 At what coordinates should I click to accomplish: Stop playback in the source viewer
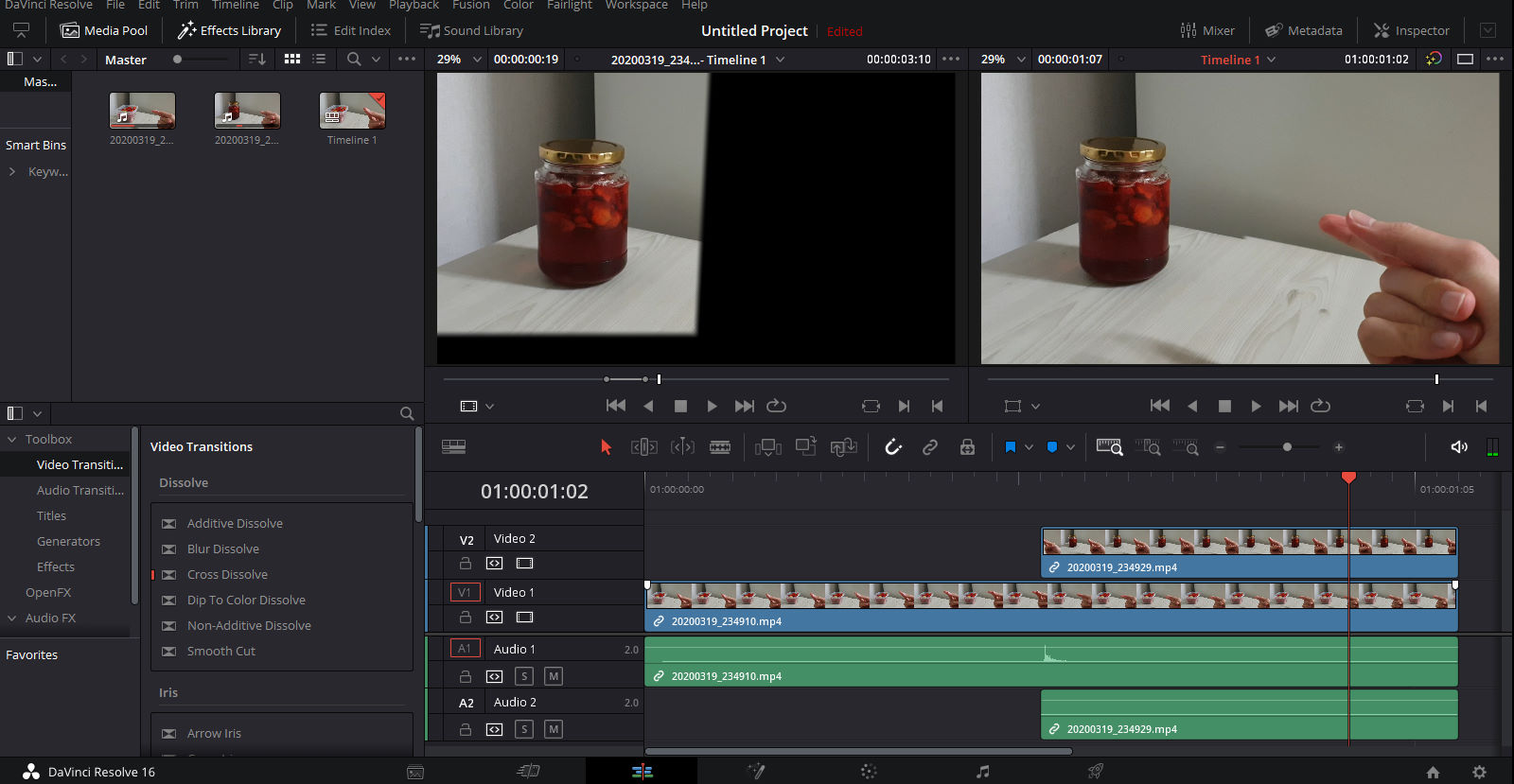pyautogui.click(x=680, y=406)
